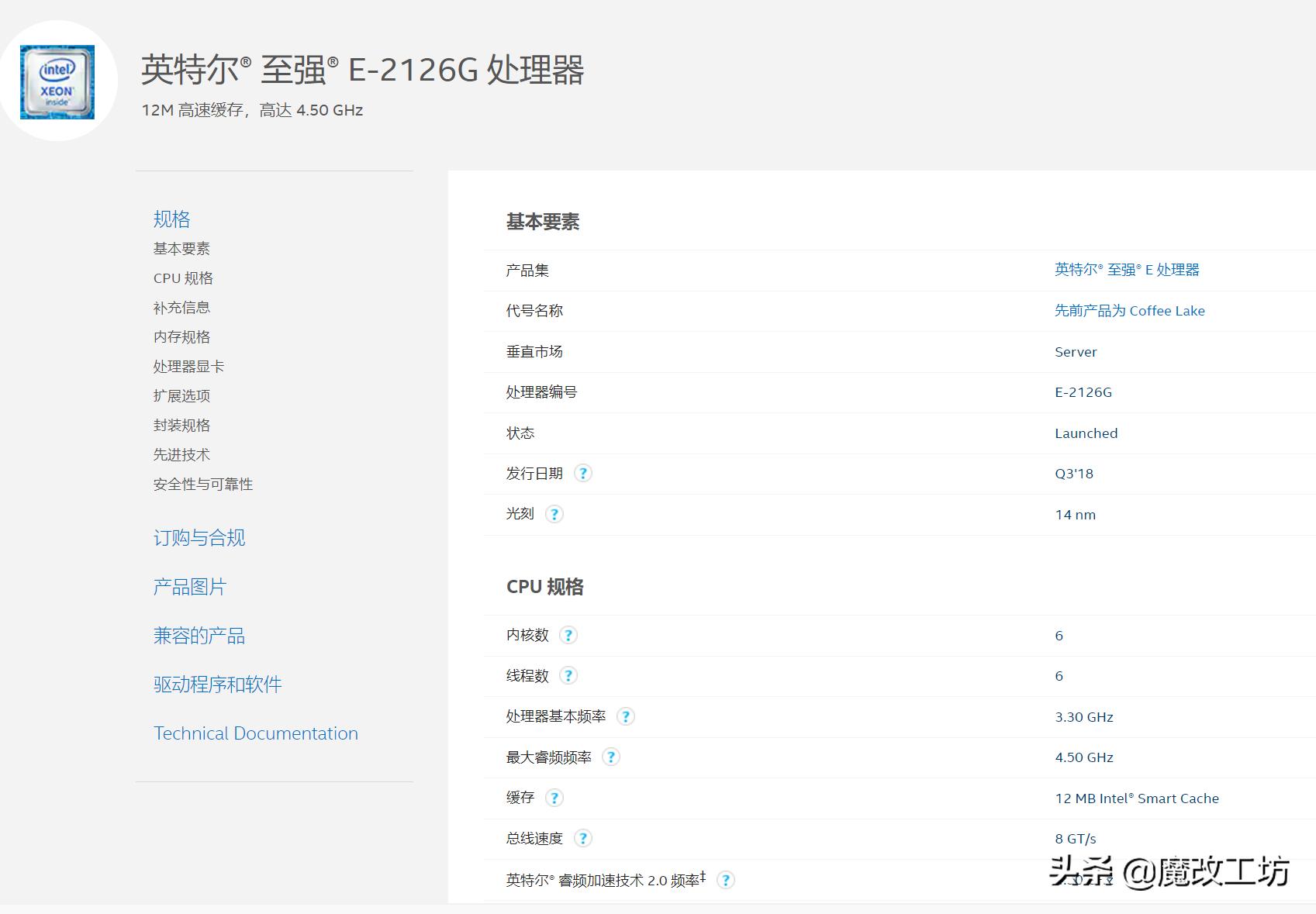Select 安全性与可靠性 in the sidebar
The height and width of the screenshot is (914, 1316).
(202, 484)
